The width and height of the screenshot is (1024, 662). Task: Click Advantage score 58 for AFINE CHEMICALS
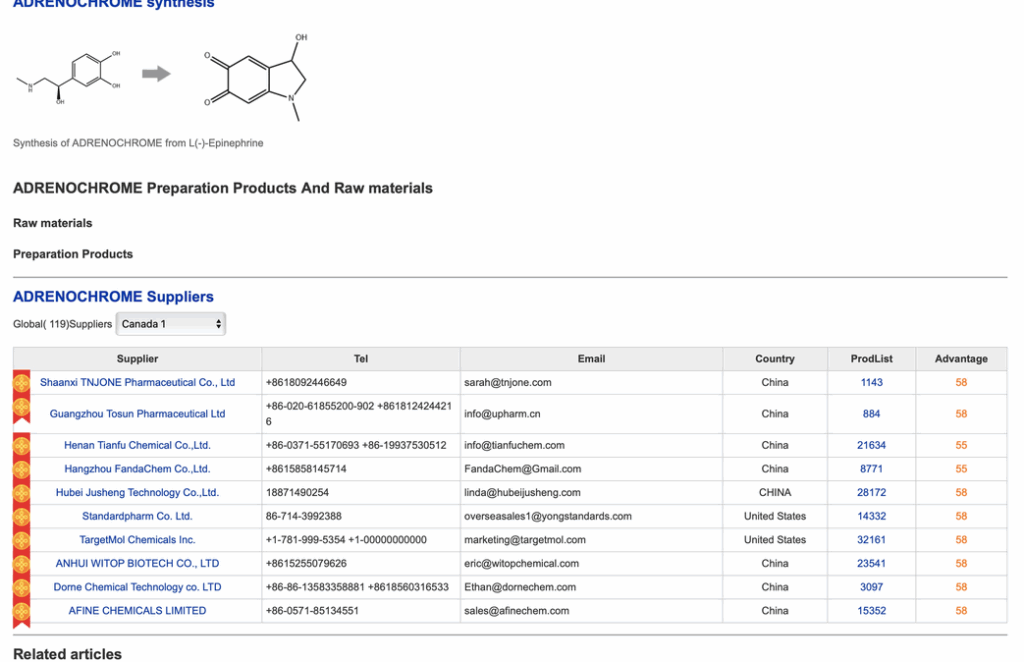tap(961, 610)
